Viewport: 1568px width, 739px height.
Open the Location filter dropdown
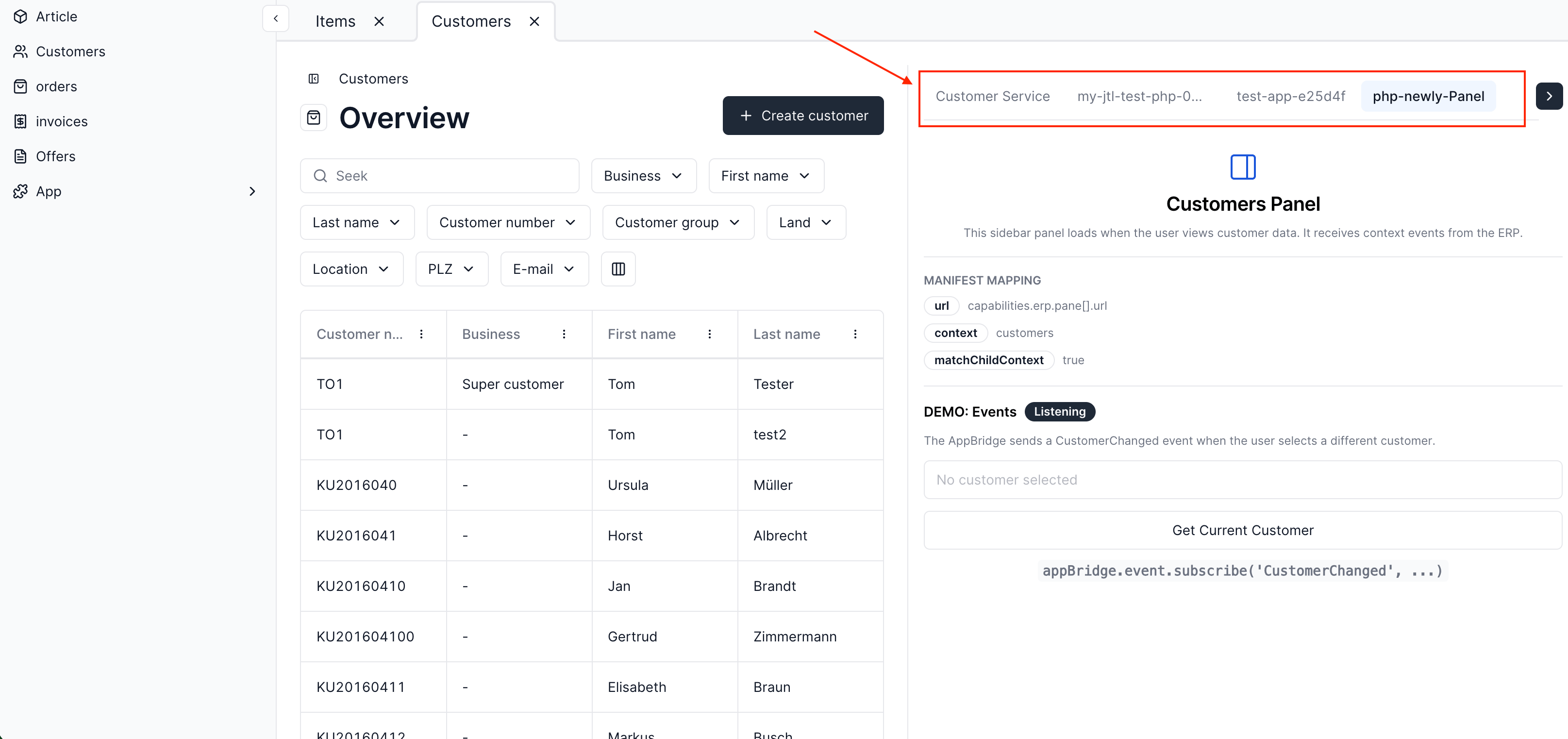[x=351, y=269]
